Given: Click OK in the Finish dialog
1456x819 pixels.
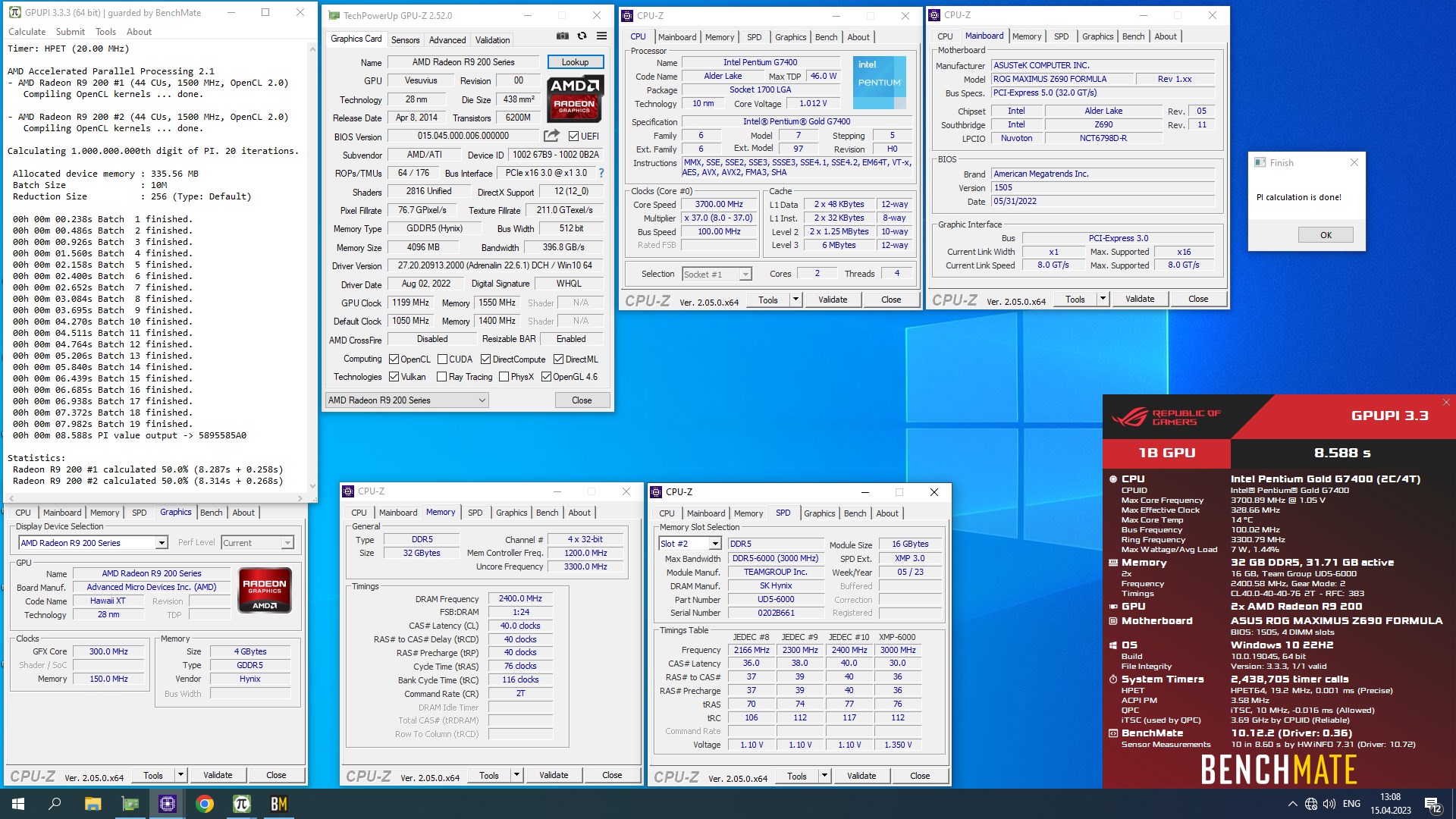Looking at the screenshot, I should [x=1326, y=235].
